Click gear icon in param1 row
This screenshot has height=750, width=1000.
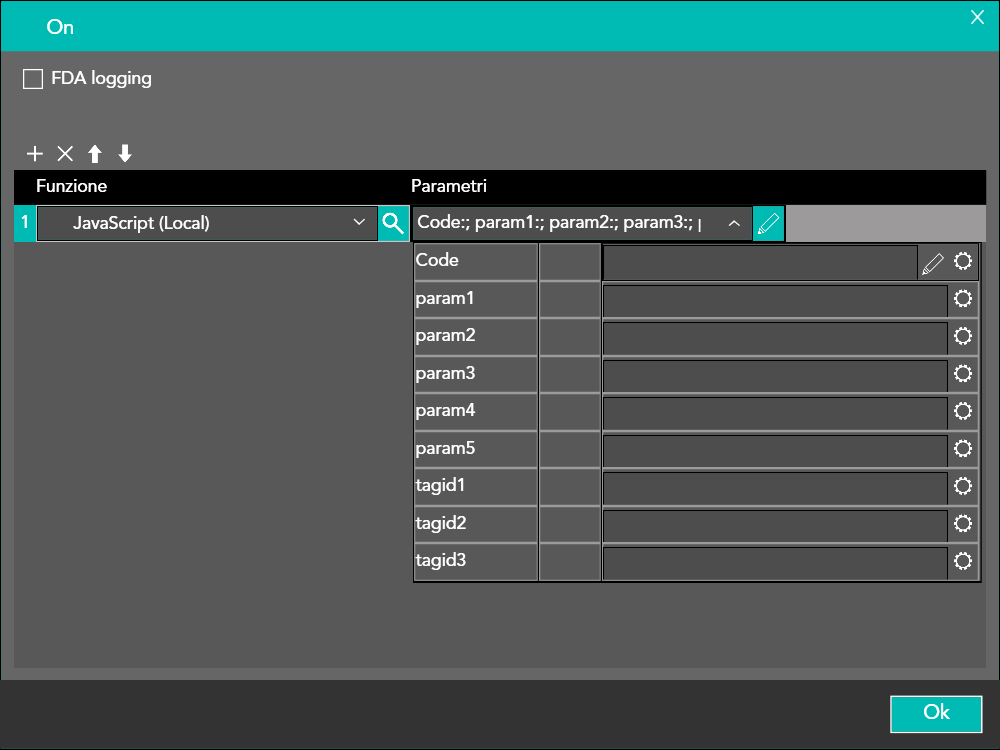(963, 299)
